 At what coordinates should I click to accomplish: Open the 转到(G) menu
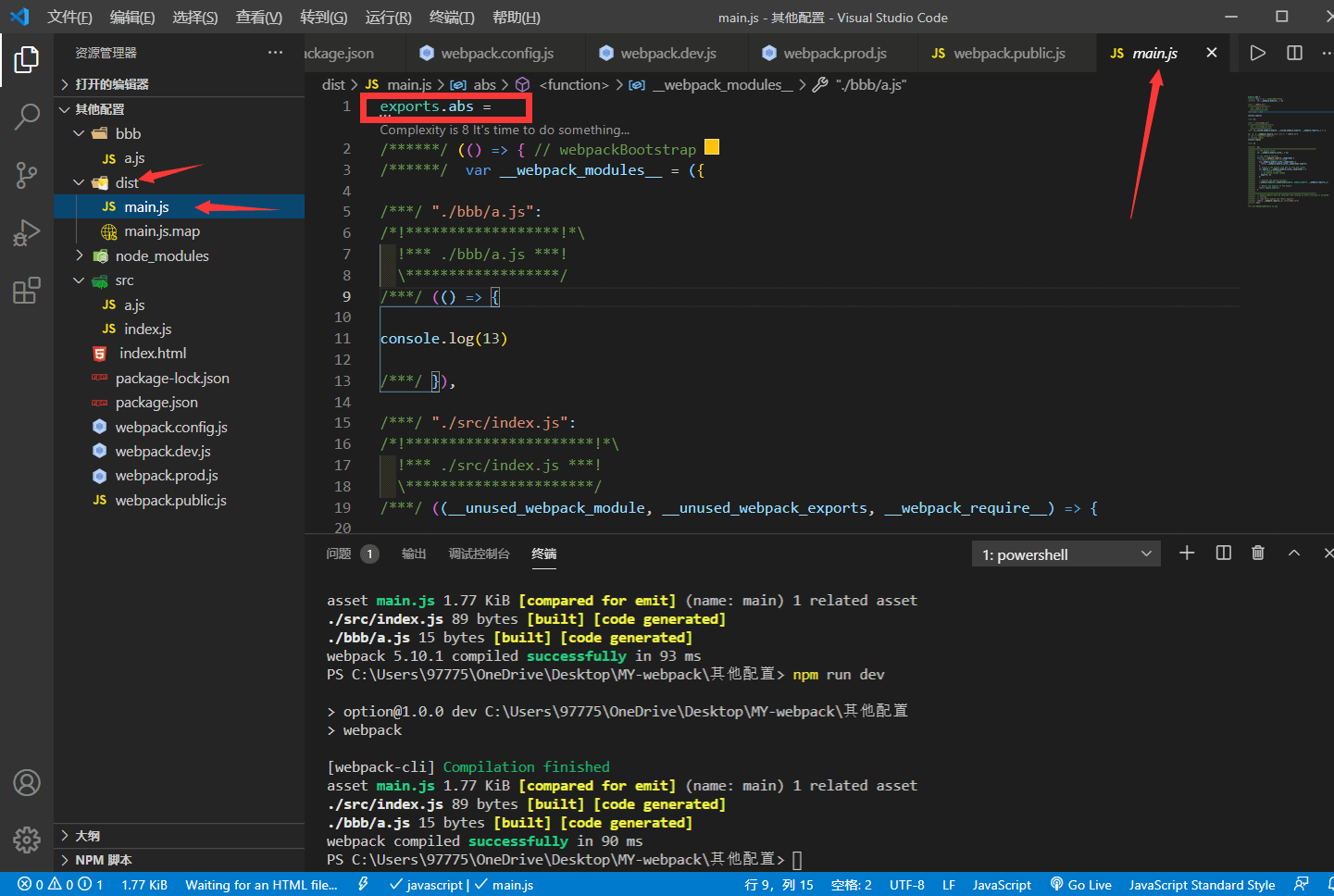pos(324,18)
